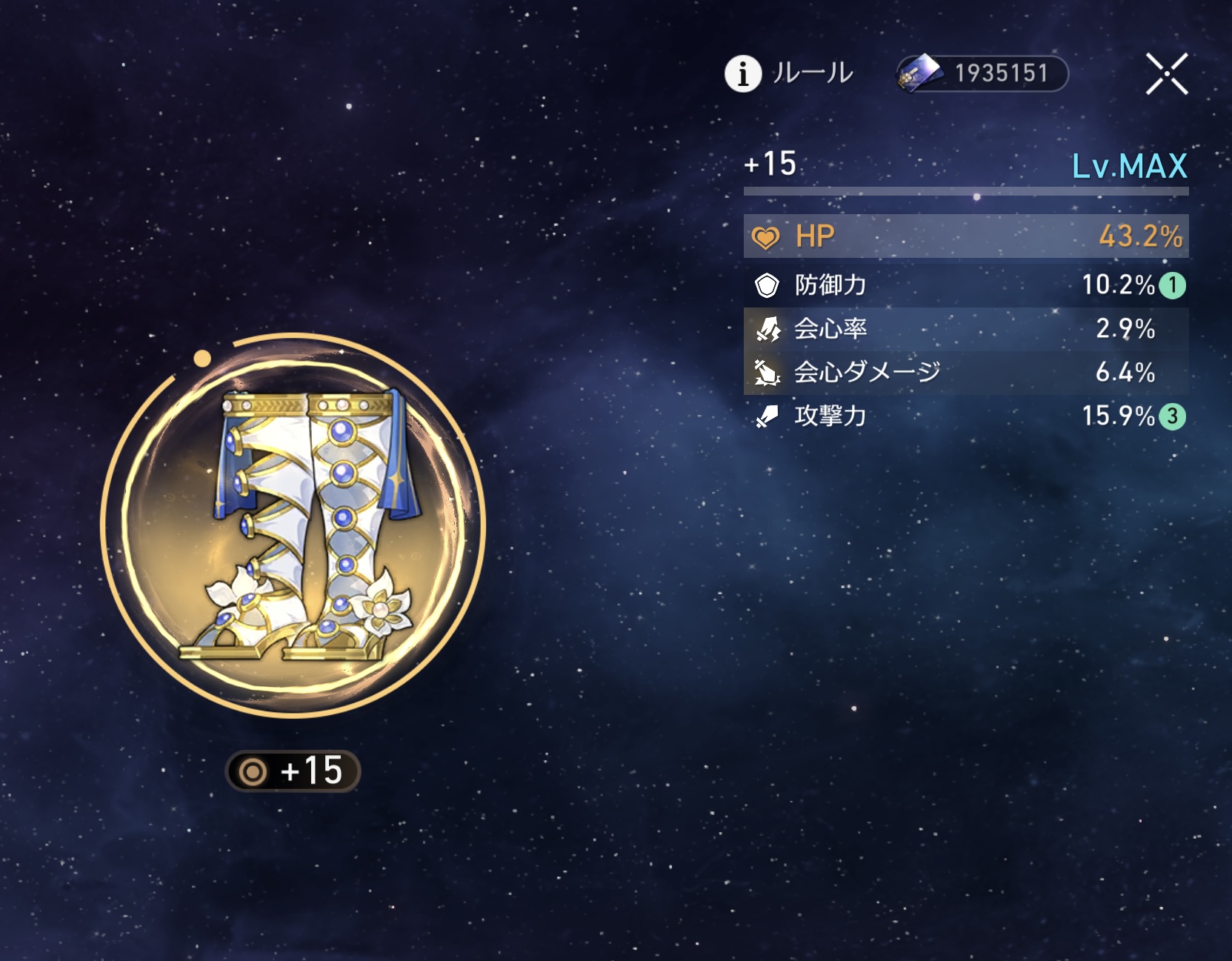The width and height of the screenshot is (1232, 961).
Task: Click the 攻撃力 sword icon
Action: (767, 416)
